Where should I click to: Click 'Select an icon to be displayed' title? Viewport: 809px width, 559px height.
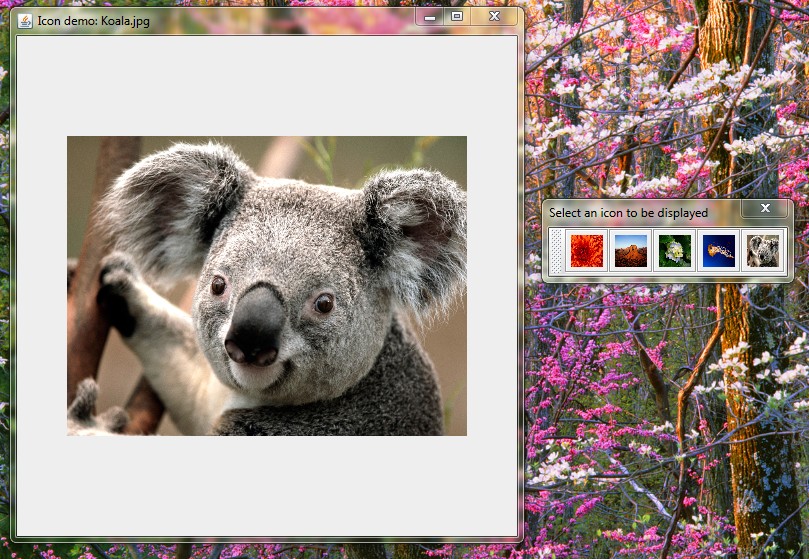[628, 213]
